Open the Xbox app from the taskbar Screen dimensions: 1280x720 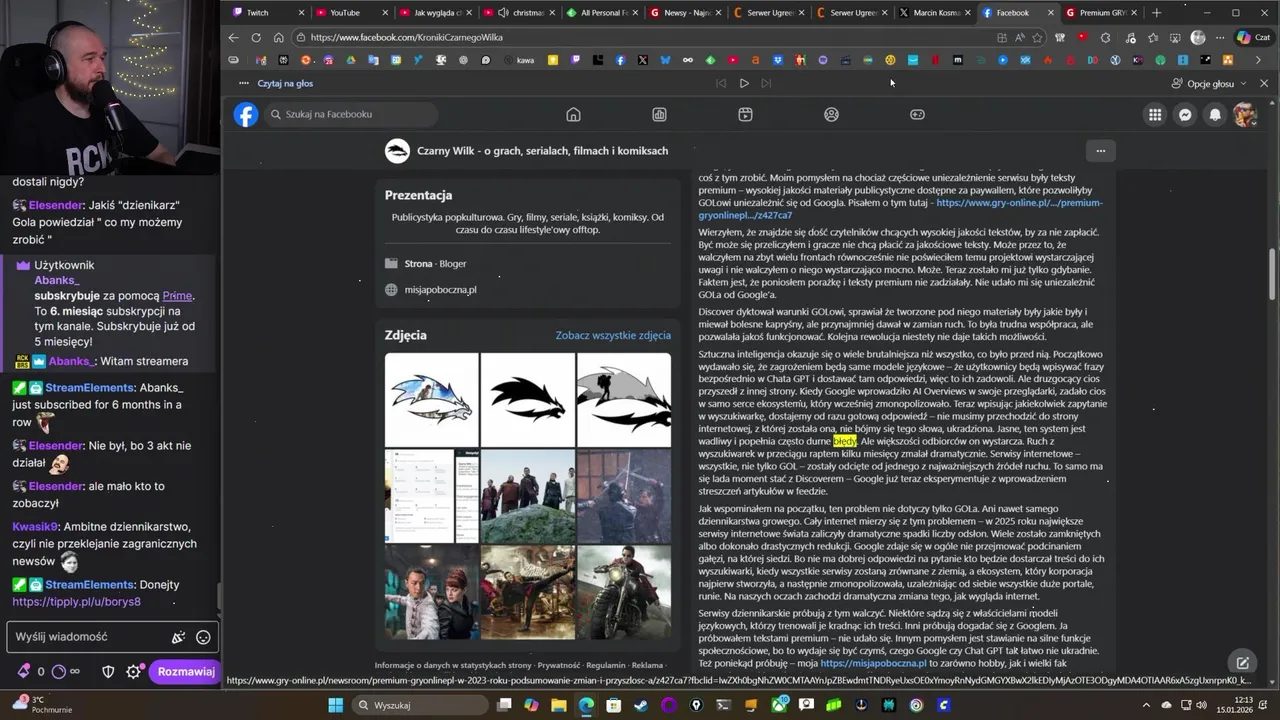(778, 705)
